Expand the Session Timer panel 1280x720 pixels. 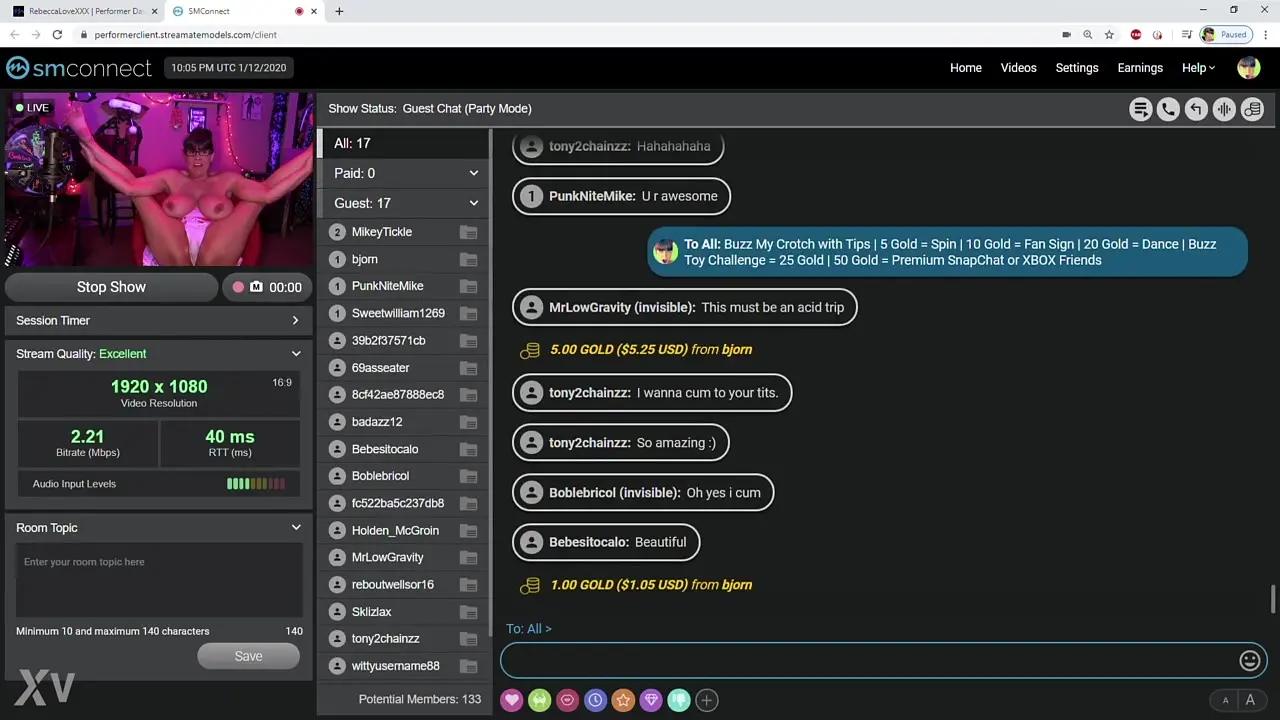(x=158, y=320)
